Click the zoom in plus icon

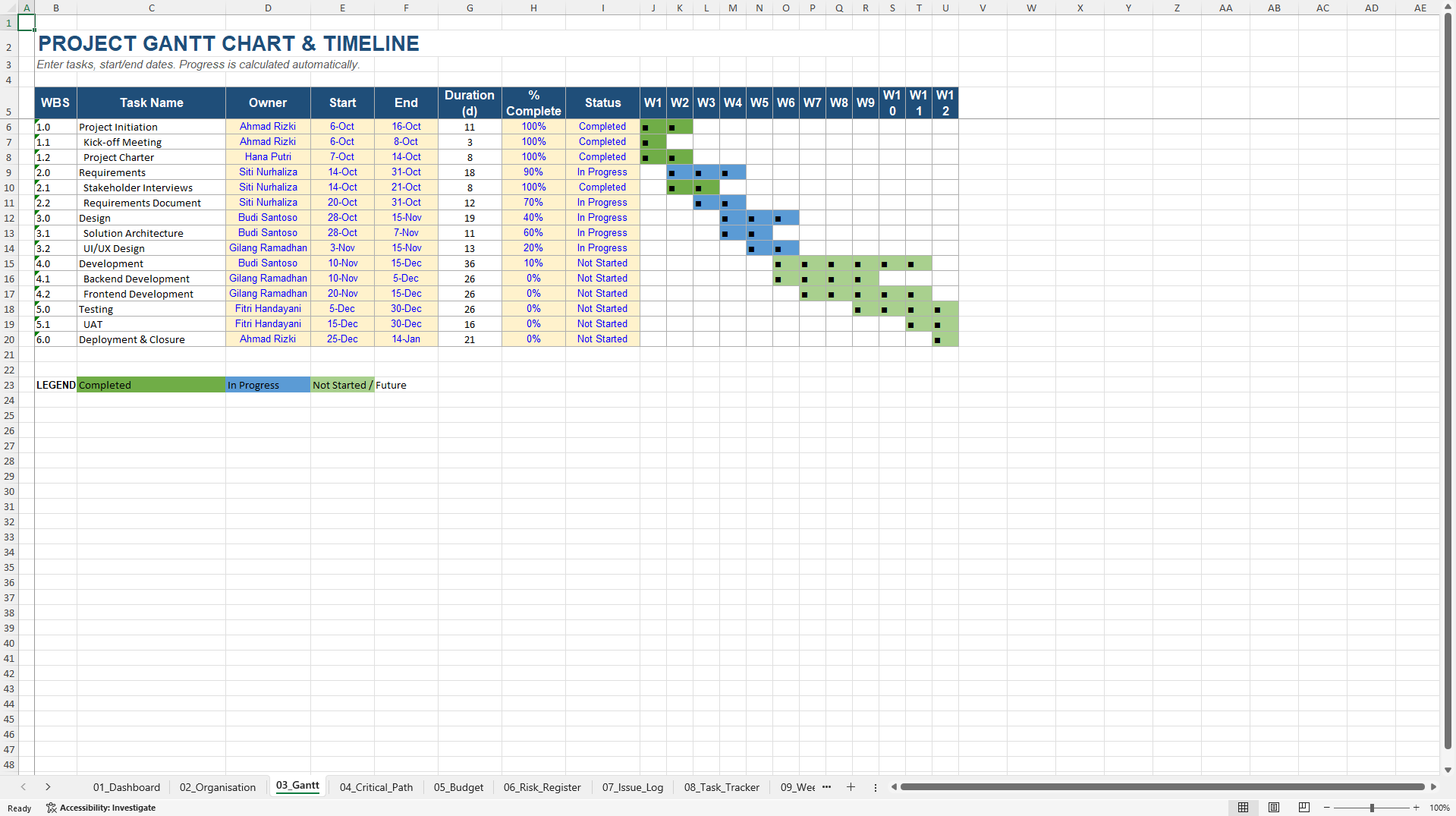click(1416, 808)
